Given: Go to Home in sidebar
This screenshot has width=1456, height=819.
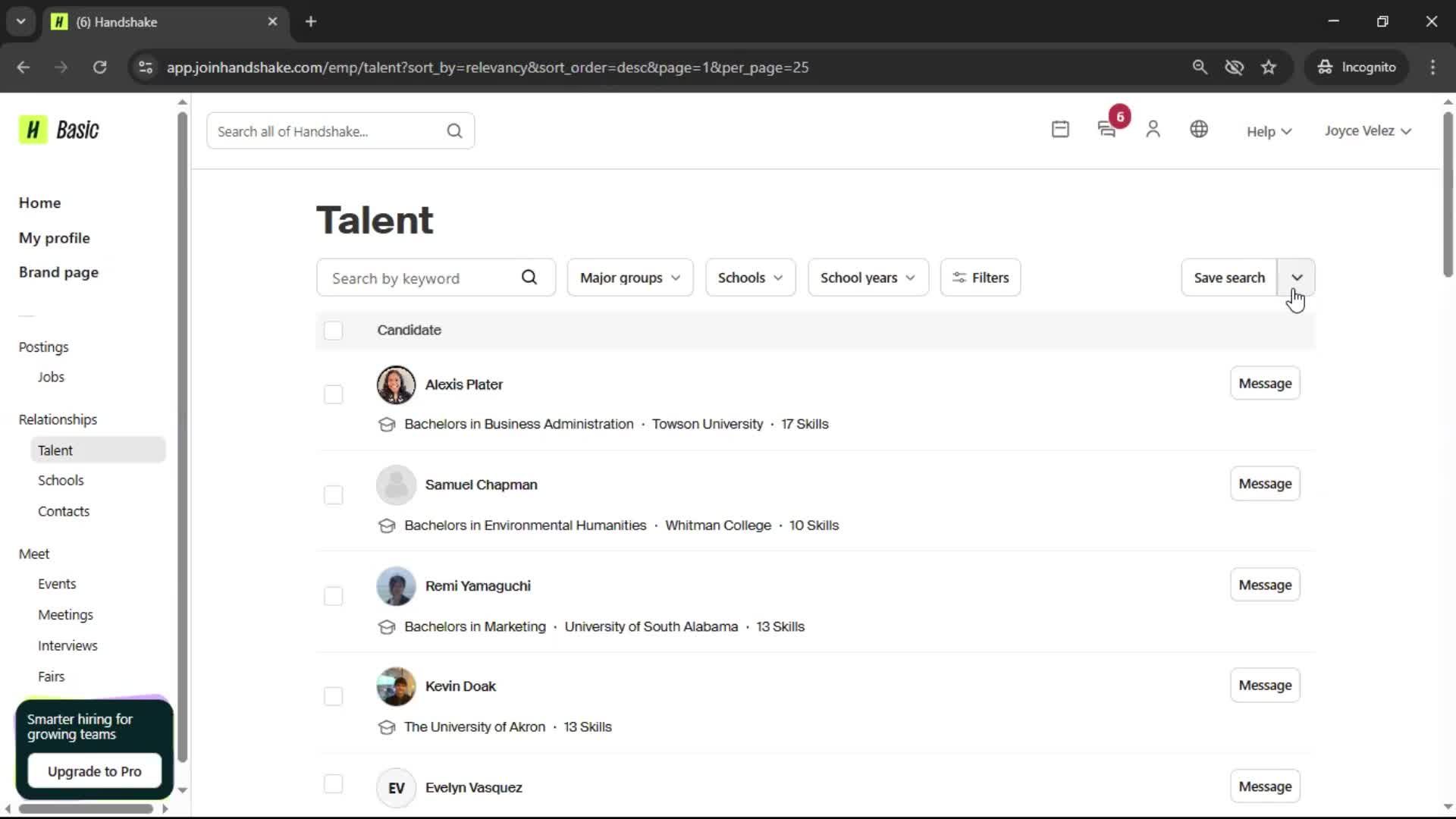Looking at the screenshot, I should (x=39, y=202).
